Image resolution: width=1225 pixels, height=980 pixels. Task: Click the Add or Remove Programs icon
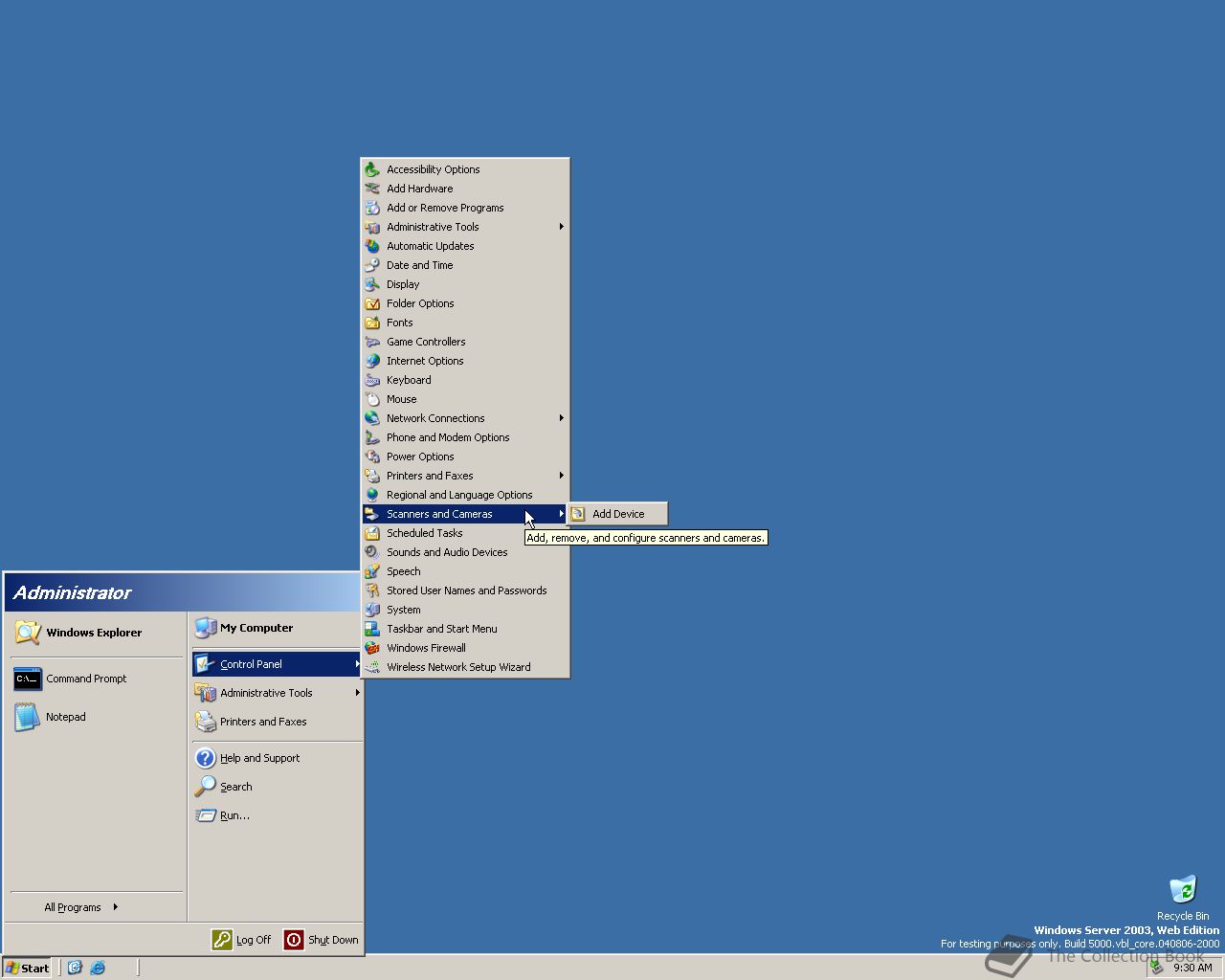tap(372, 208)
